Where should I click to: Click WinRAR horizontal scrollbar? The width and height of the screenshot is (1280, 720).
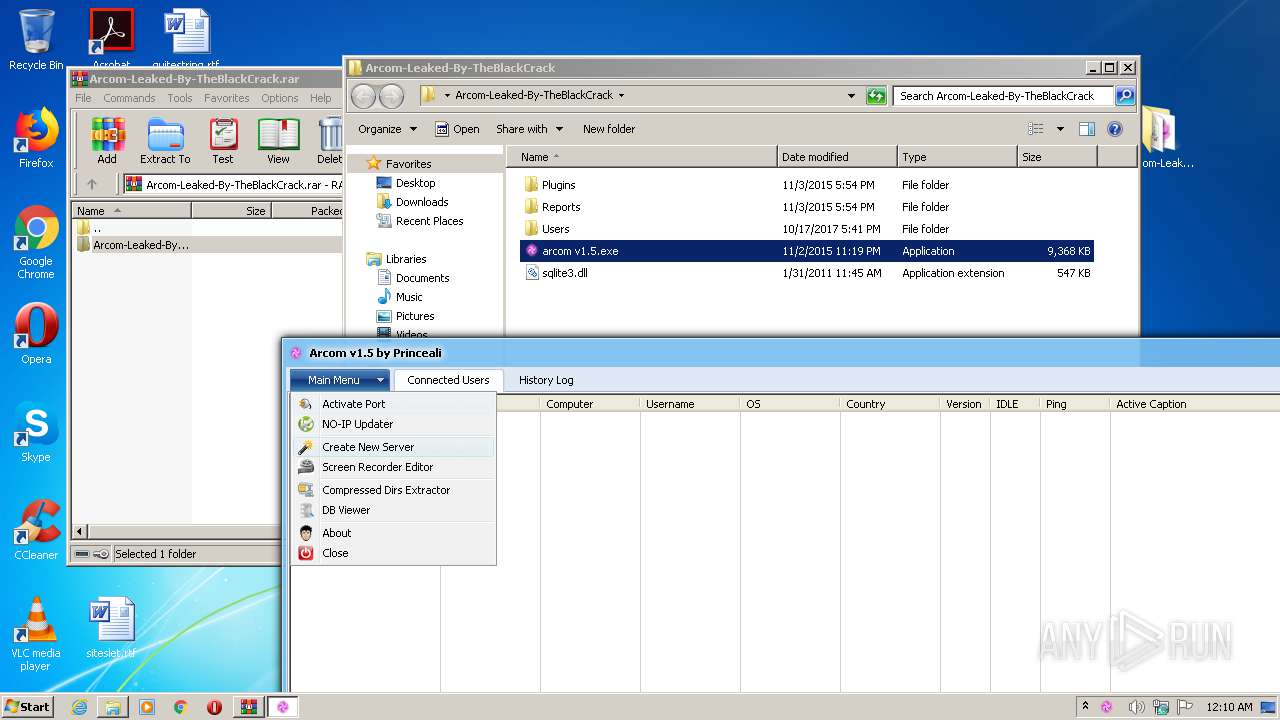coord(175,532)
